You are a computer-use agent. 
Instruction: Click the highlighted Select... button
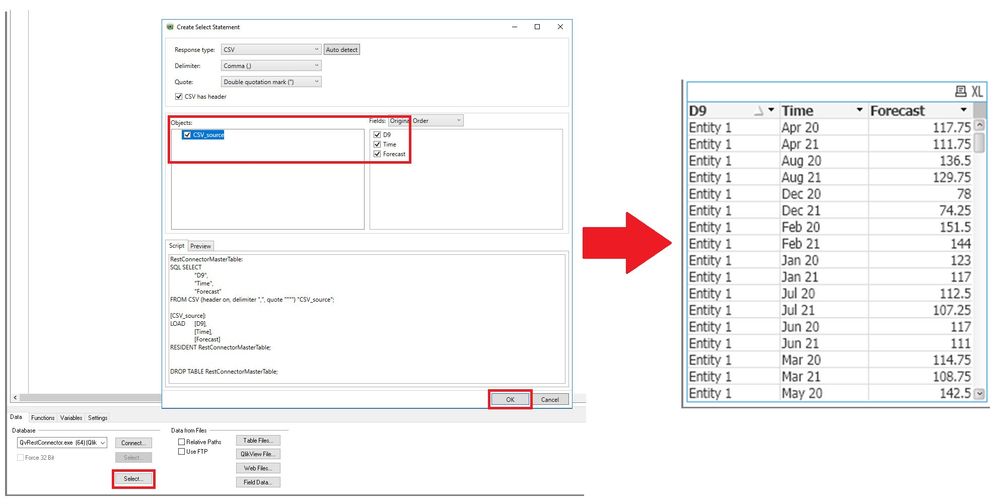coord(133,479)
